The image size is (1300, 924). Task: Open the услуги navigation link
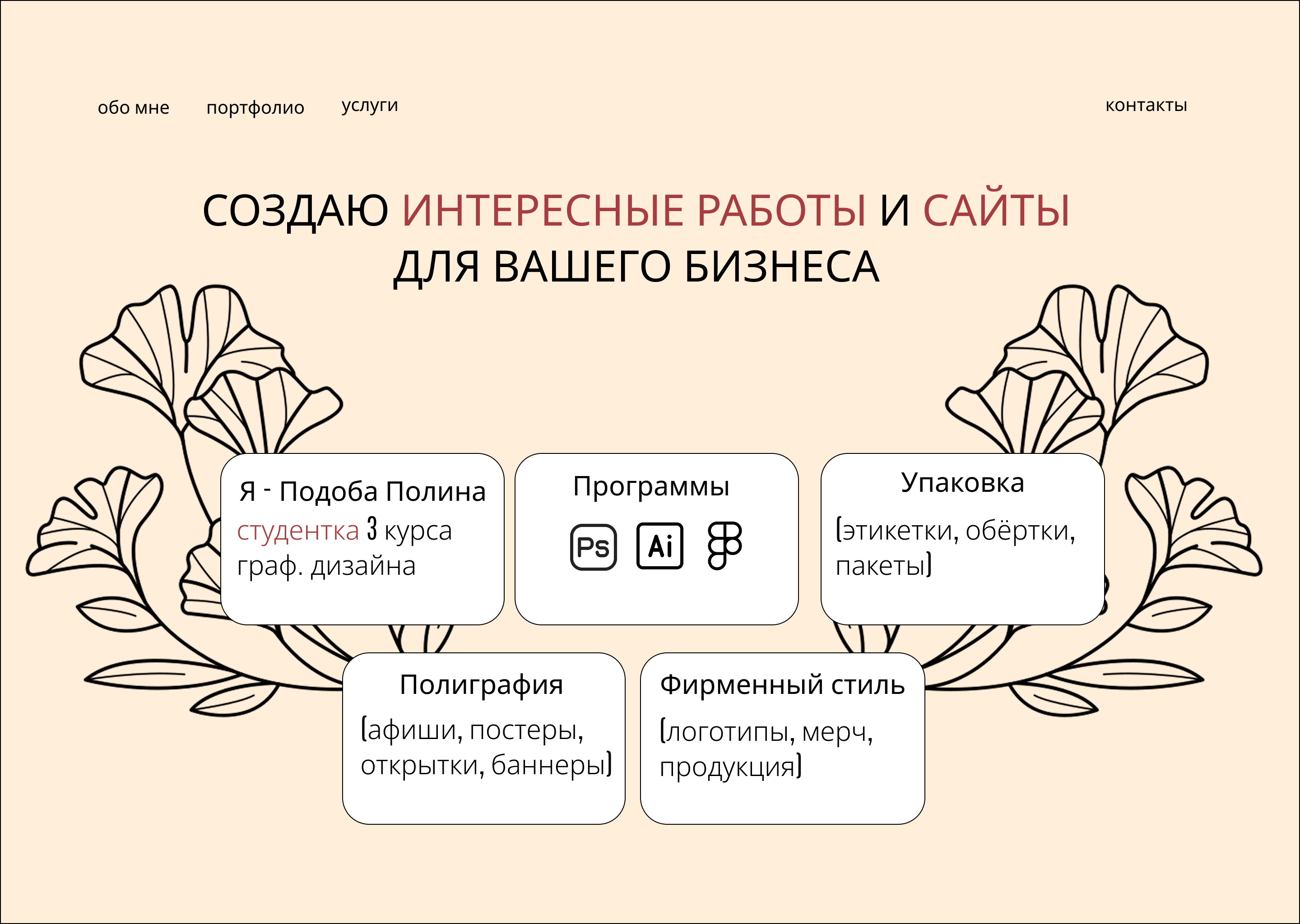pos(370,105)
